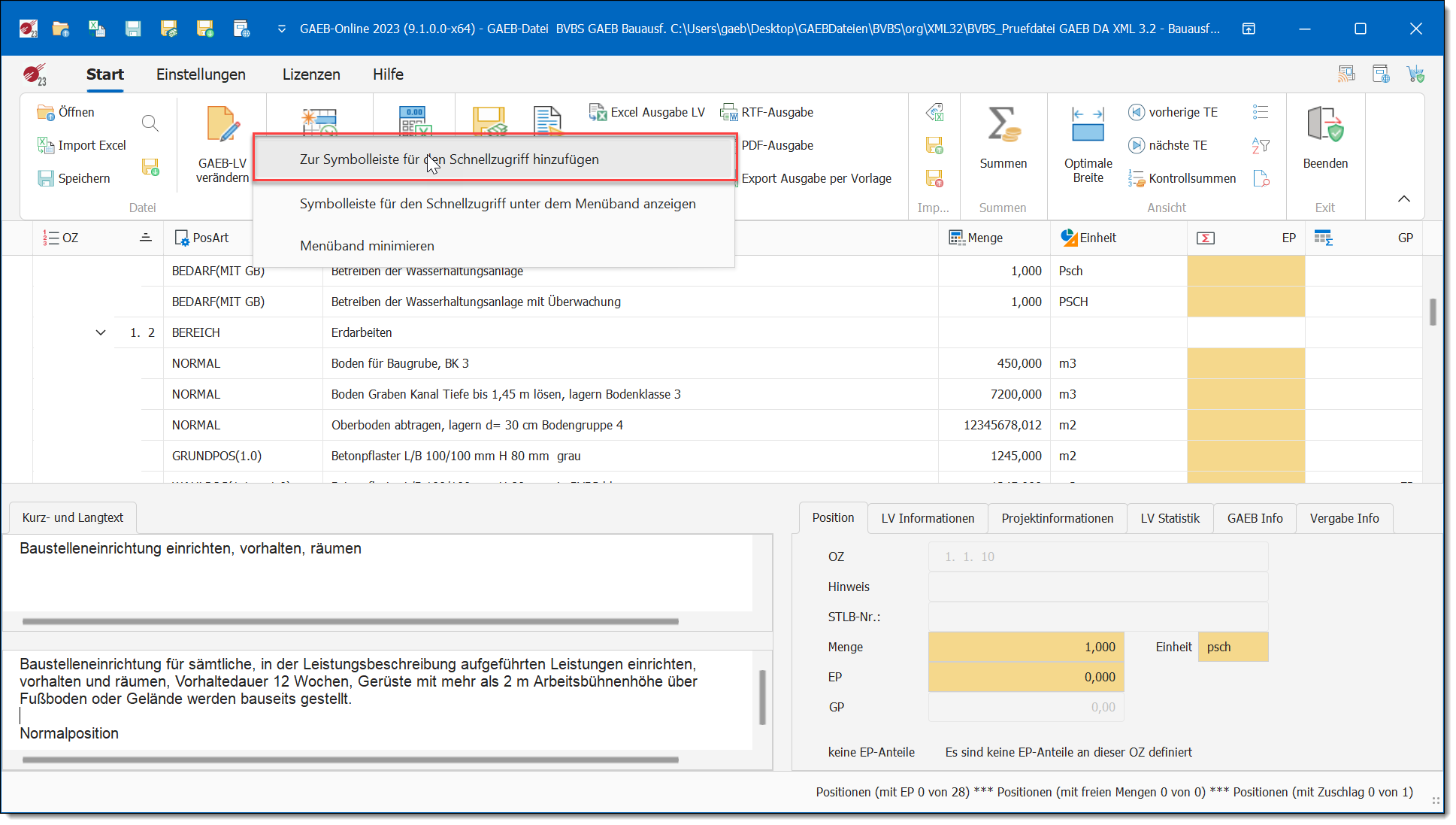Collapse the ribbon with the chevron arrow
Image resolution: width=1456 pixels, height=825 pixels.
click(1403, 199)
